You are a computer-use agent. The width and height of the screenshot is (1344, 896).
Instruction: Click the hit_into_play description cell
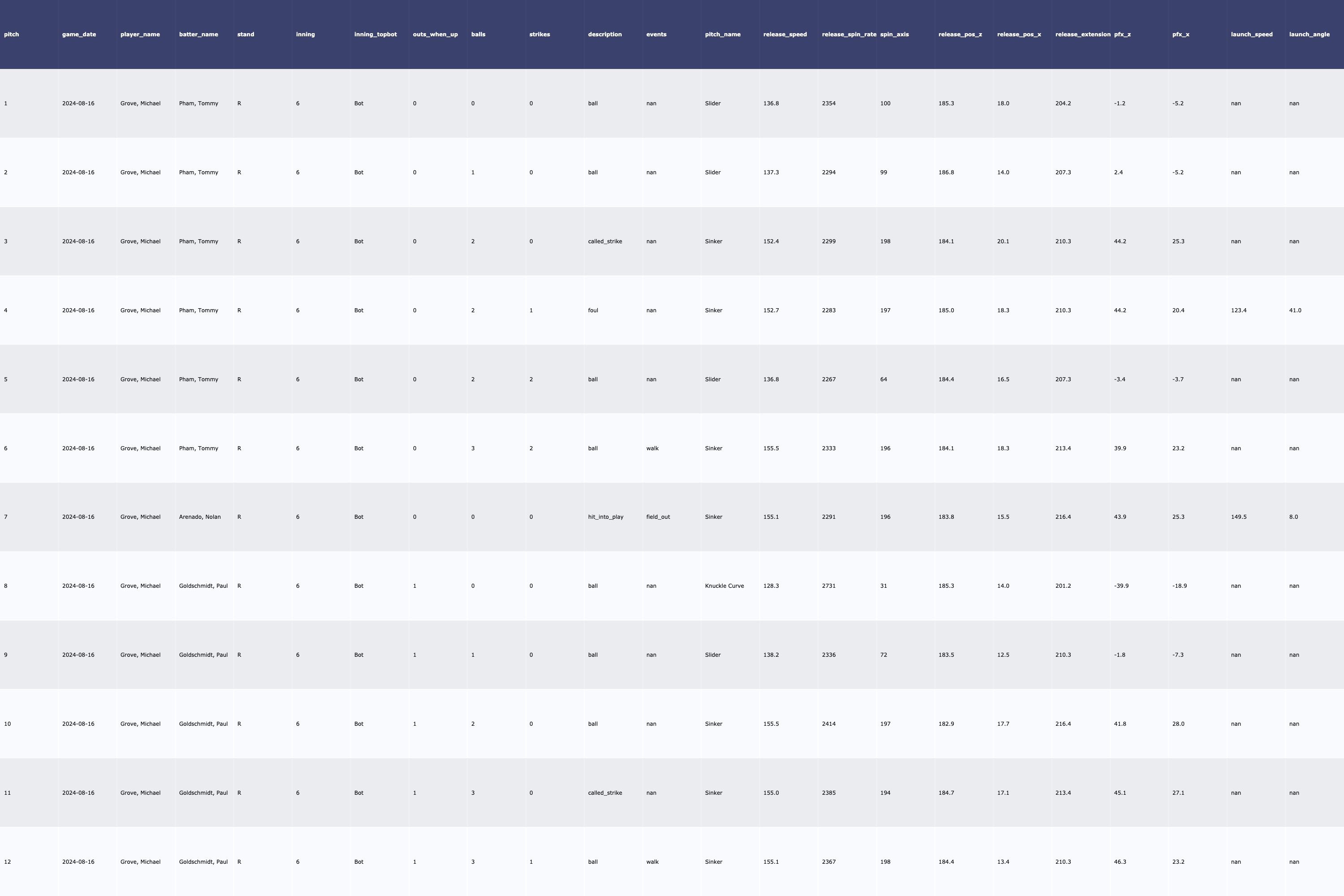(605, 517)
